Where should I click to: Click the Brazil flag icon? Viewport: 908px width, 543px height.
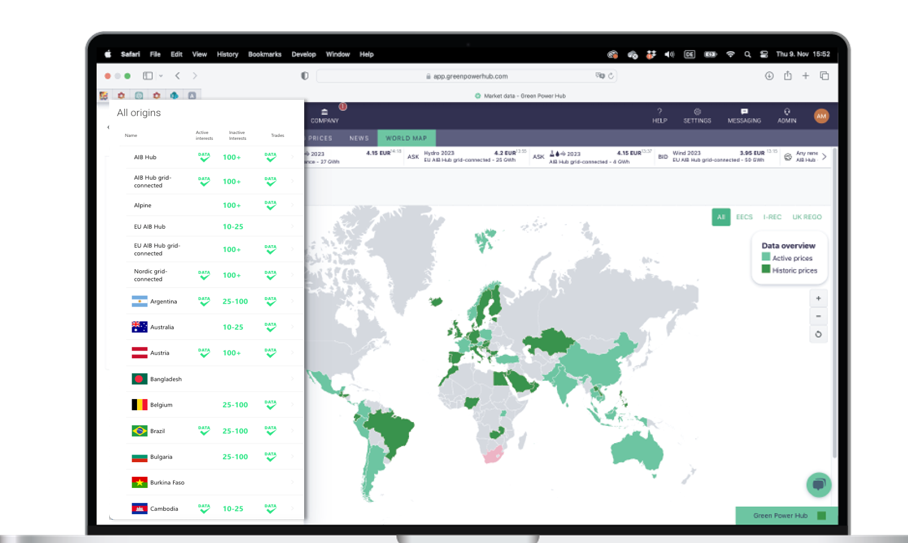[139, 431]
